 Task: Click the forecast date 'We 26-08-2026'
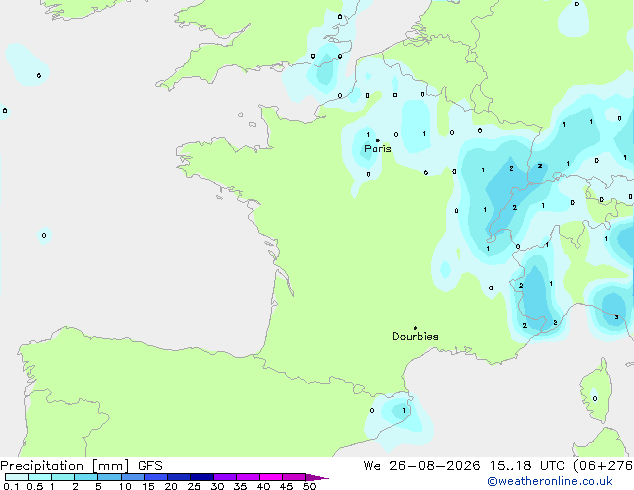(x=422, y=466)
